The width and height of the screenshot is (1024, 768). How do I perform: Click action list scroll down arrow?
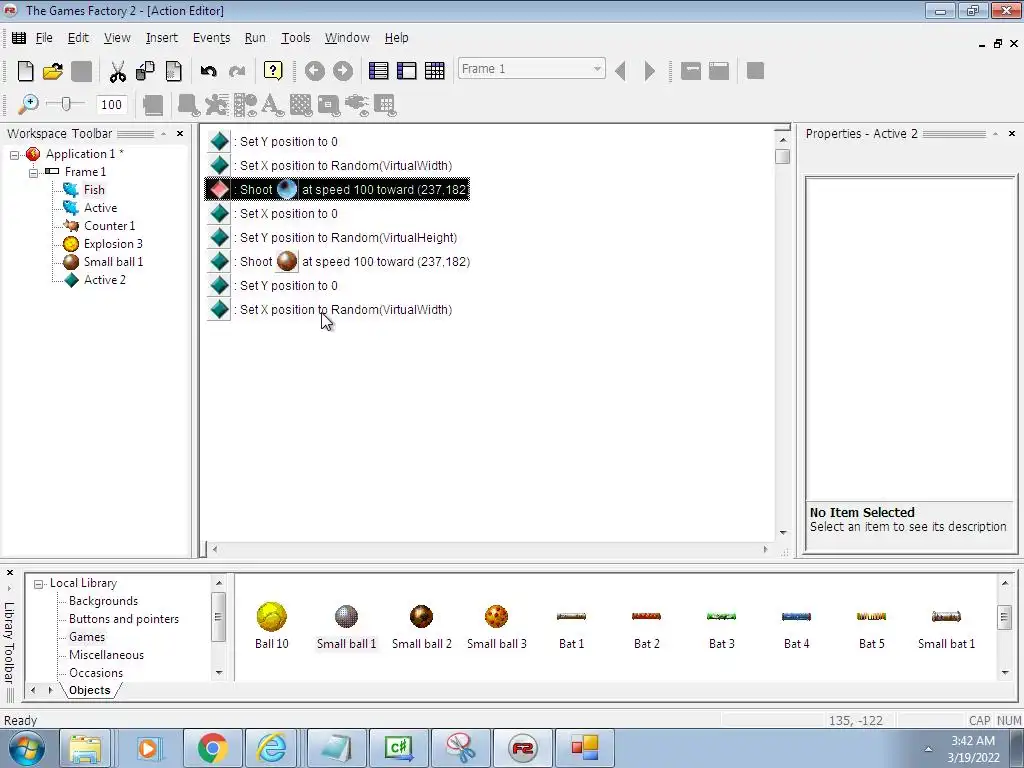point(782,533)
